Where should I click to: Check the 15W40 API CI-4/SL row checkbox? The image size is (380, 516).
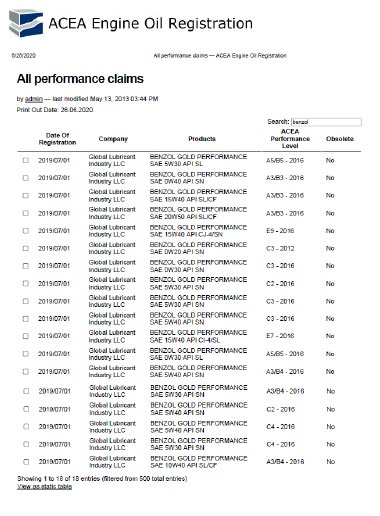pyautogui.click(x=26, y=336)
